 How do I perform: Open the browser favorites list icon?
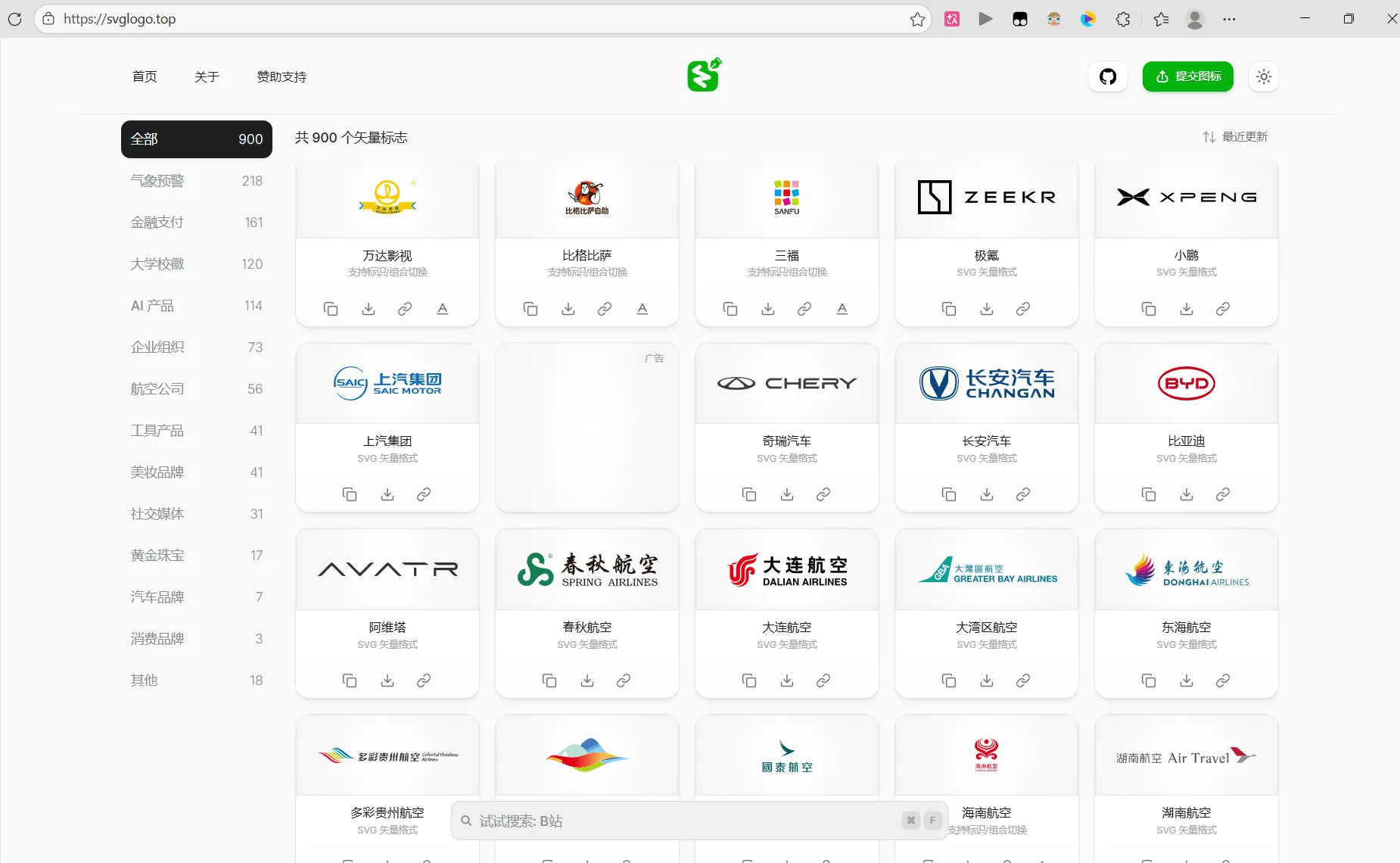coord(1161,19)
